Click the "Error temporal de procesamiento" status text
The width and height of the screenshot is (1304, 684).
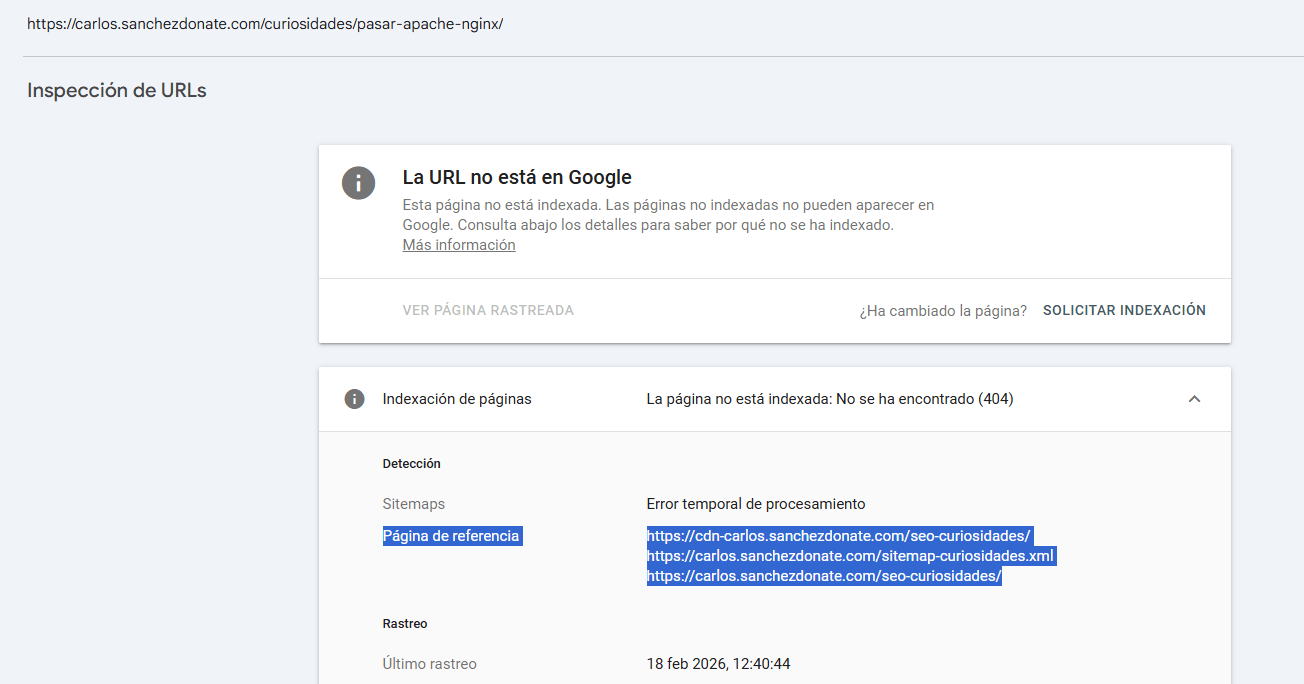754,503
